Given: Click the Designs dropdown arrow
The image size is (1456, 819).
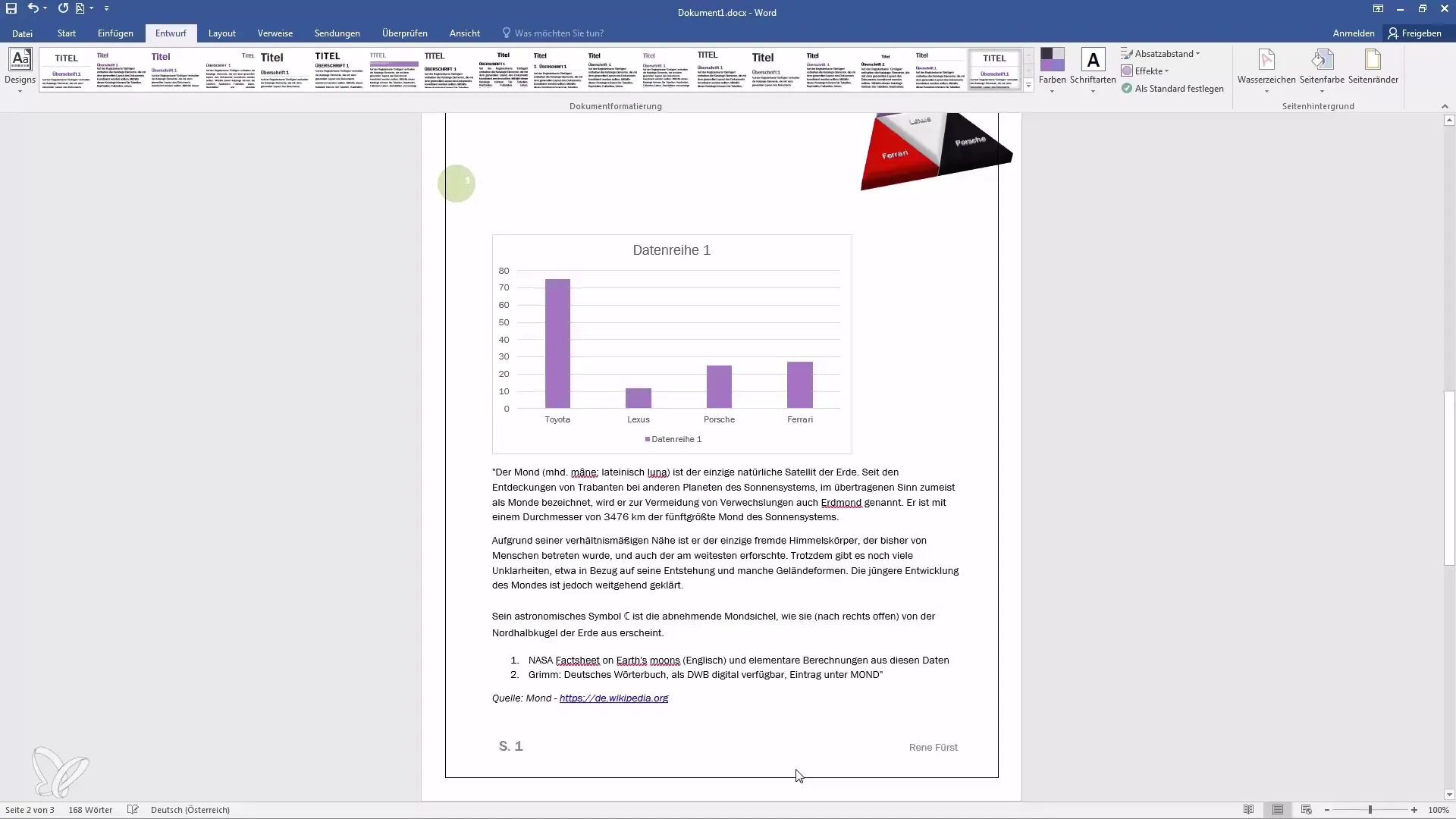Looking at the screenshot, I should [20, 92].
